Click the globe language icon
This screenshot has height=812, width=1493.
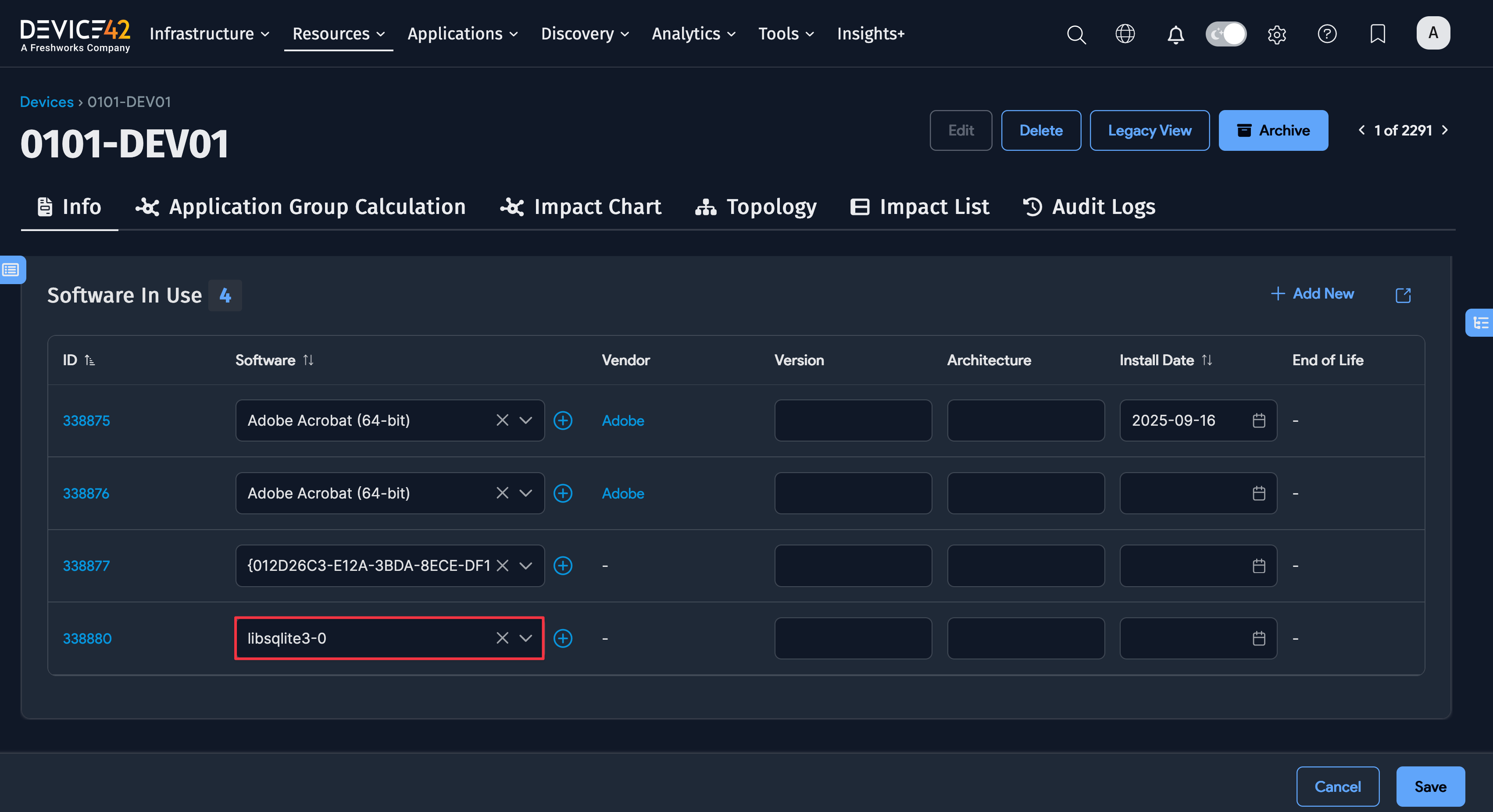coord(1125,34)
